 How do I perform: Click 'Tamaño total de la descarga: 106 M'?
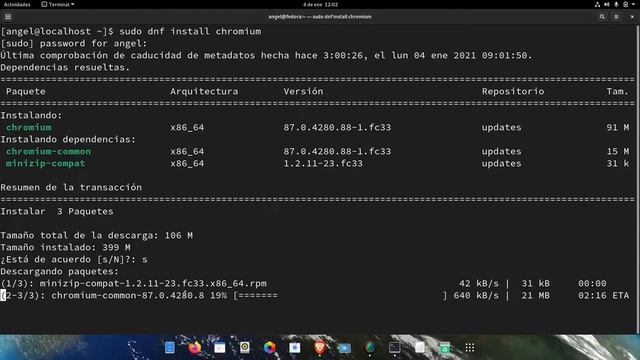(96, 236)
